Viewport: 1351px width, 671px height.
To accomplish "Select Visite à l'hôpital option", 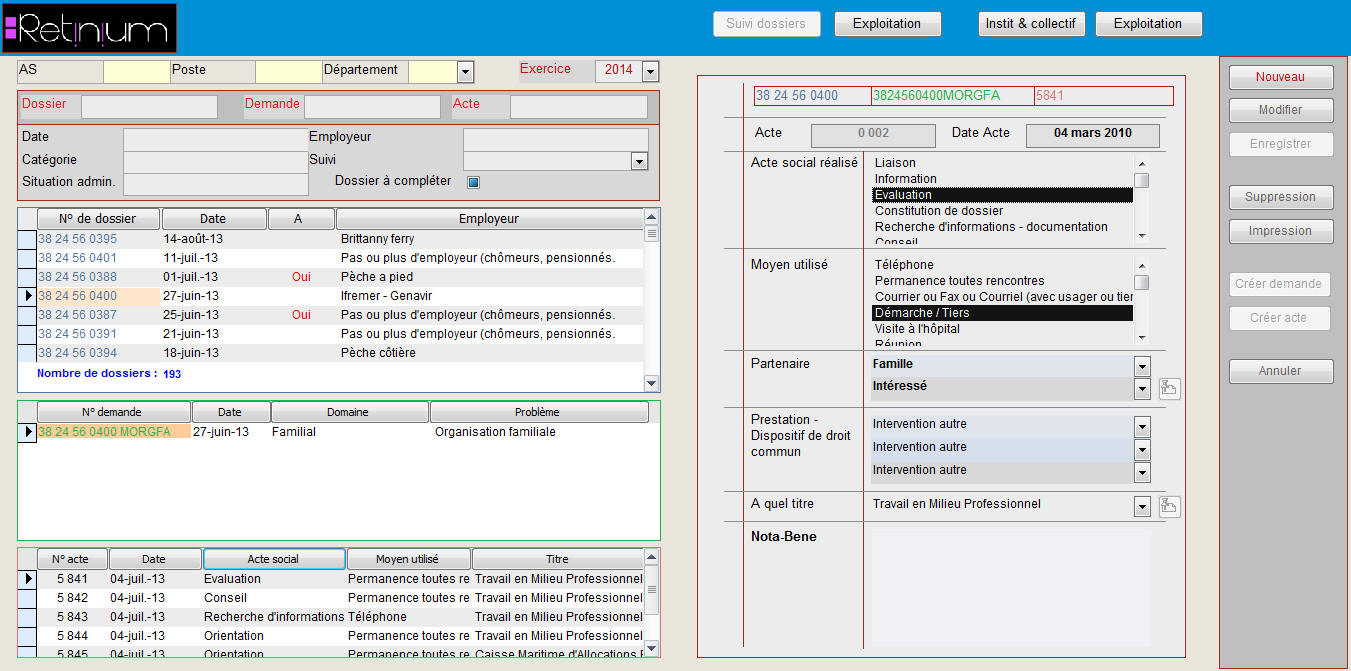I will click(x=1003, y=329).
